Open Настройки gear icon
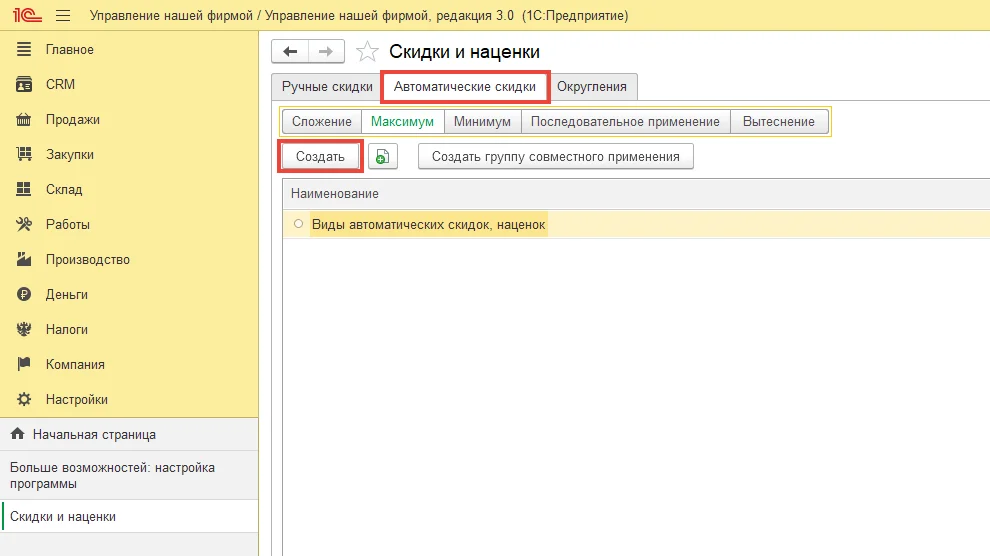 click(x=24, y=399)
